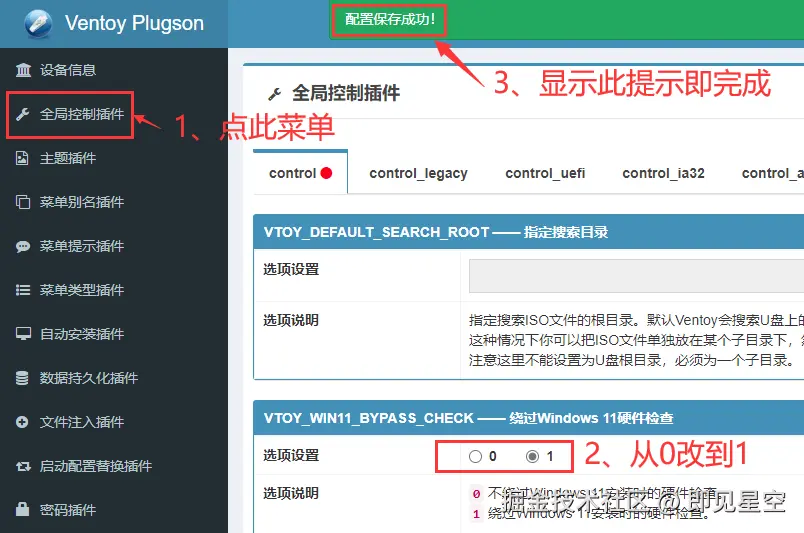Screen dimensions: 804x533
Task: Open the 菜单别名插件 menu
Action: click(x=114, y=202)
